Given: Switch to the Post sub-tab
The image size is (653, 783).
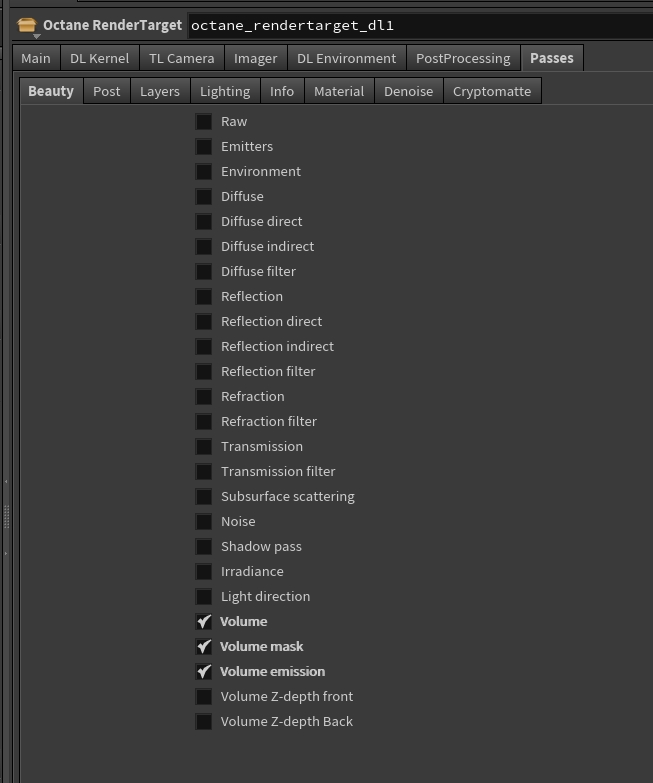Looking at the screenshot, I should click(107, 91).
